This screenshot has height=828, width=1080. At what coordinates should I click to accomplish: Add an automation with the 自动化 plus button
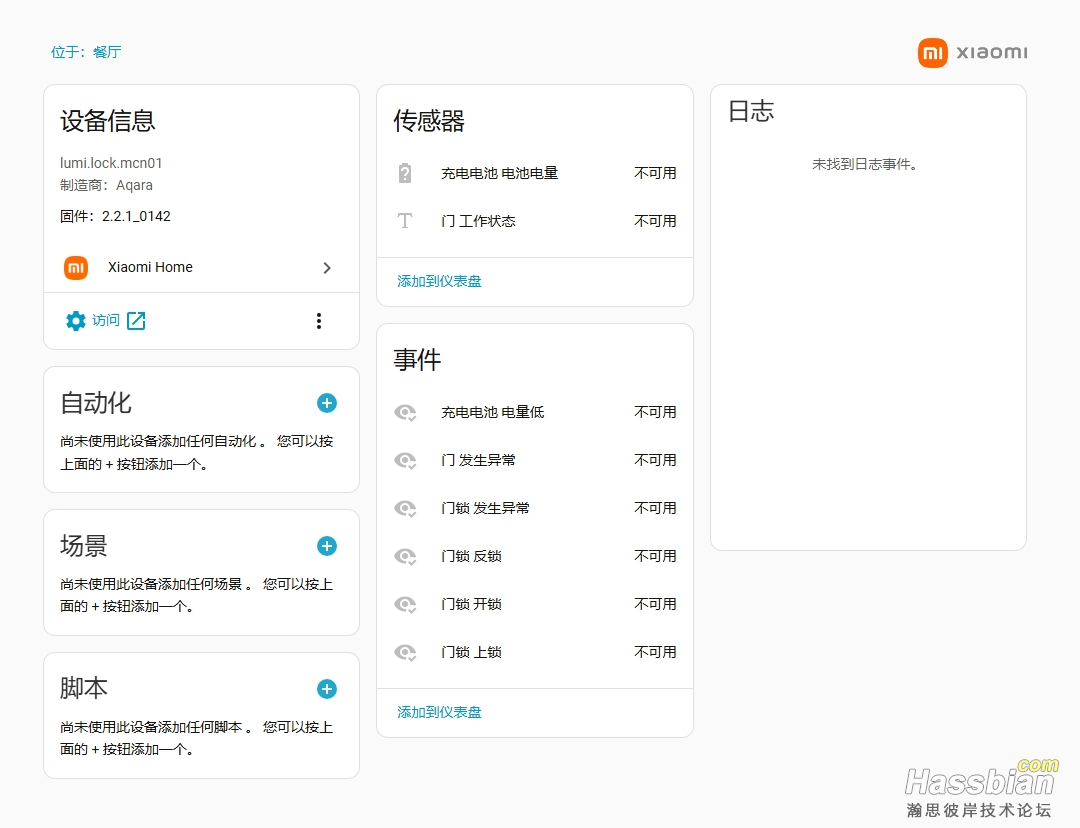click(326, 403)
